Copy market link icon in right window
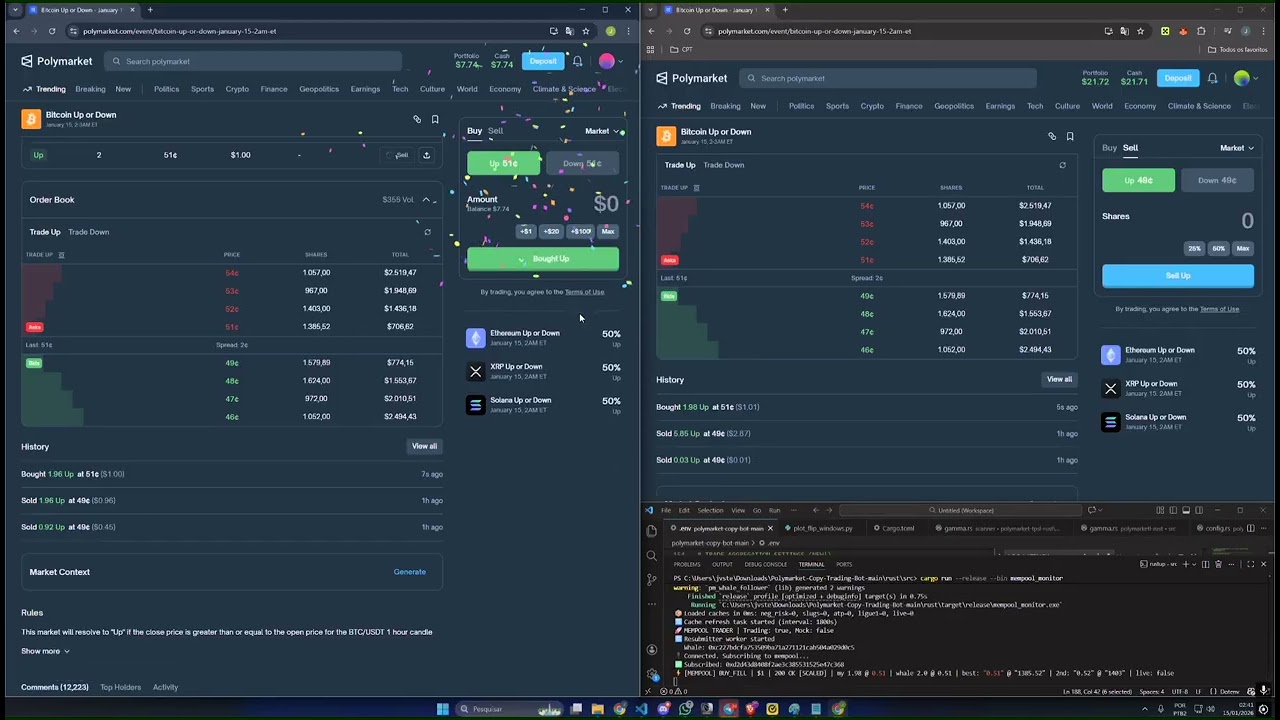Image resolution: width=1280 pixels, height=720 pixels. (x=1052, y=136)
